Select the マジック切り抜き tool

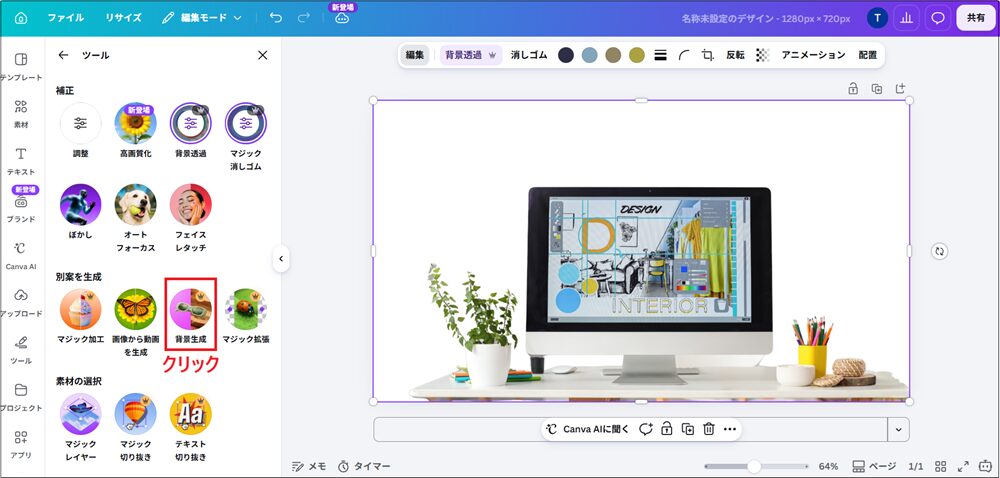click(x=136, y=428)
